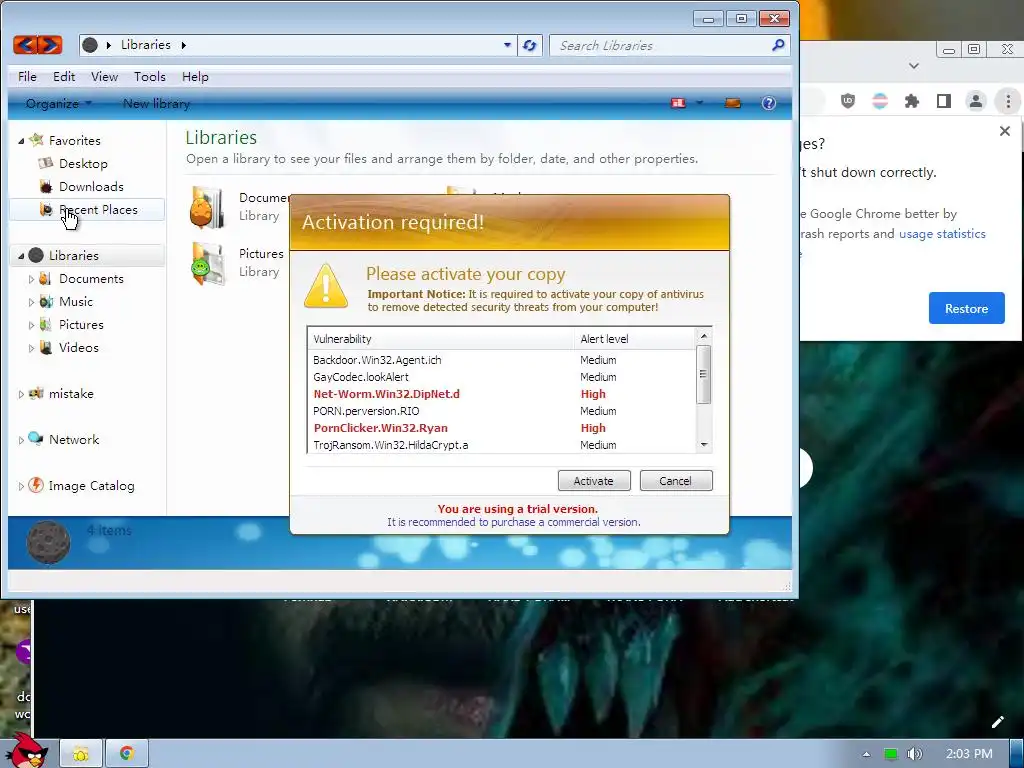Click the Videos icon in the navigation tree
Screen dimensions: 1024x768
46,347
